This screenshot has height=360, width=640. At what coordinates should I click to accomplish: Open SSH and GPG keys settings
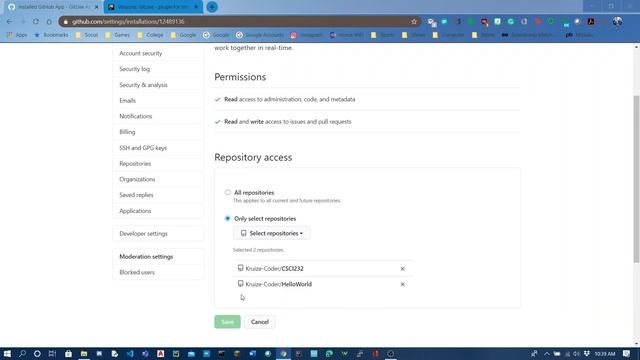(x=143, y=148)
